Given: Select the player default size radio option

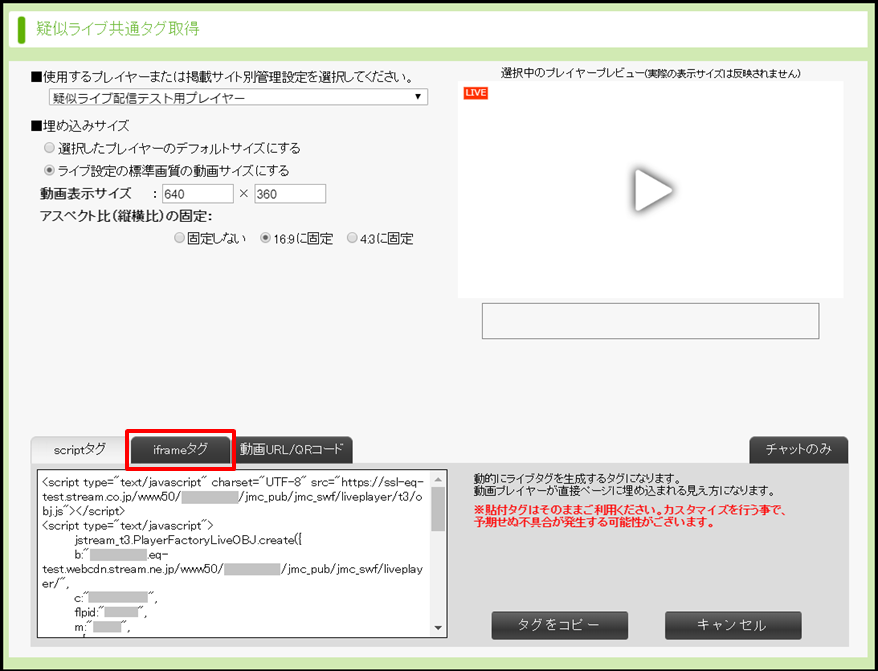Looking at the screenshot, I should pyautogui.click(x=50, y=148).
